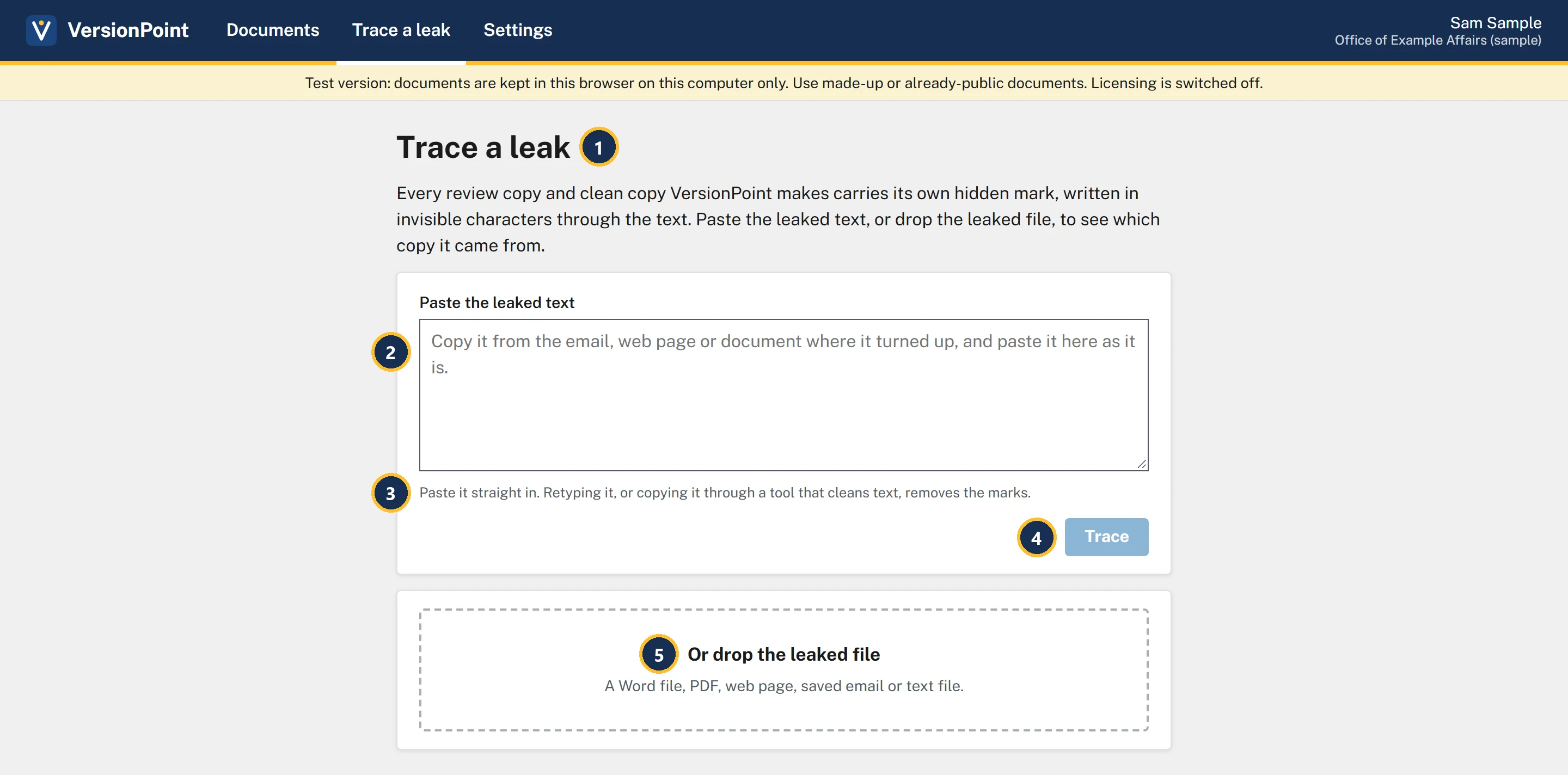
Task: Click the VersionPoint brand name
Action: pyautogui.click(x=128, y=30)
